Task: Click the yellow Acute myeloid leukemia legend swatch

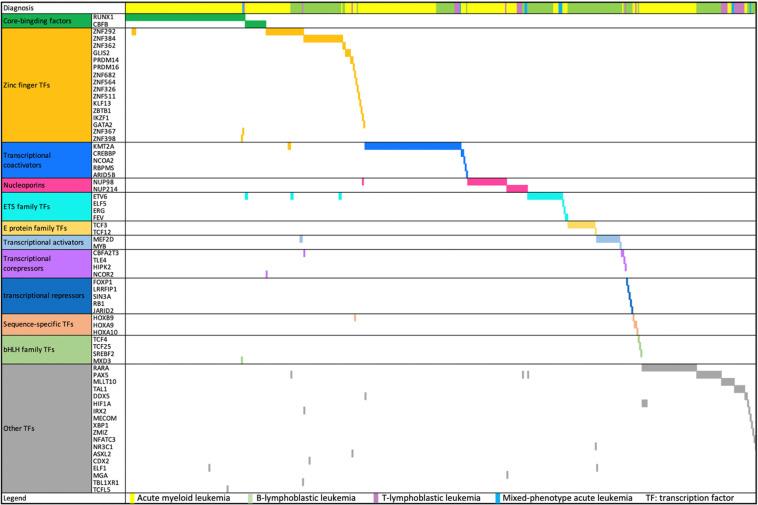Action: click(x=133, y=497)
